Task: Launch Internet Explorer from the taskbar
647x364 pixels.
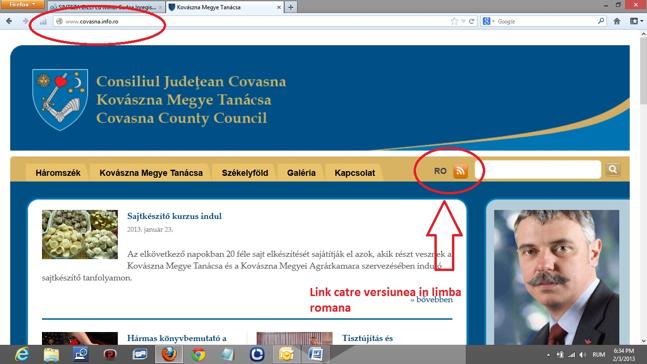Action: [21, 355]
